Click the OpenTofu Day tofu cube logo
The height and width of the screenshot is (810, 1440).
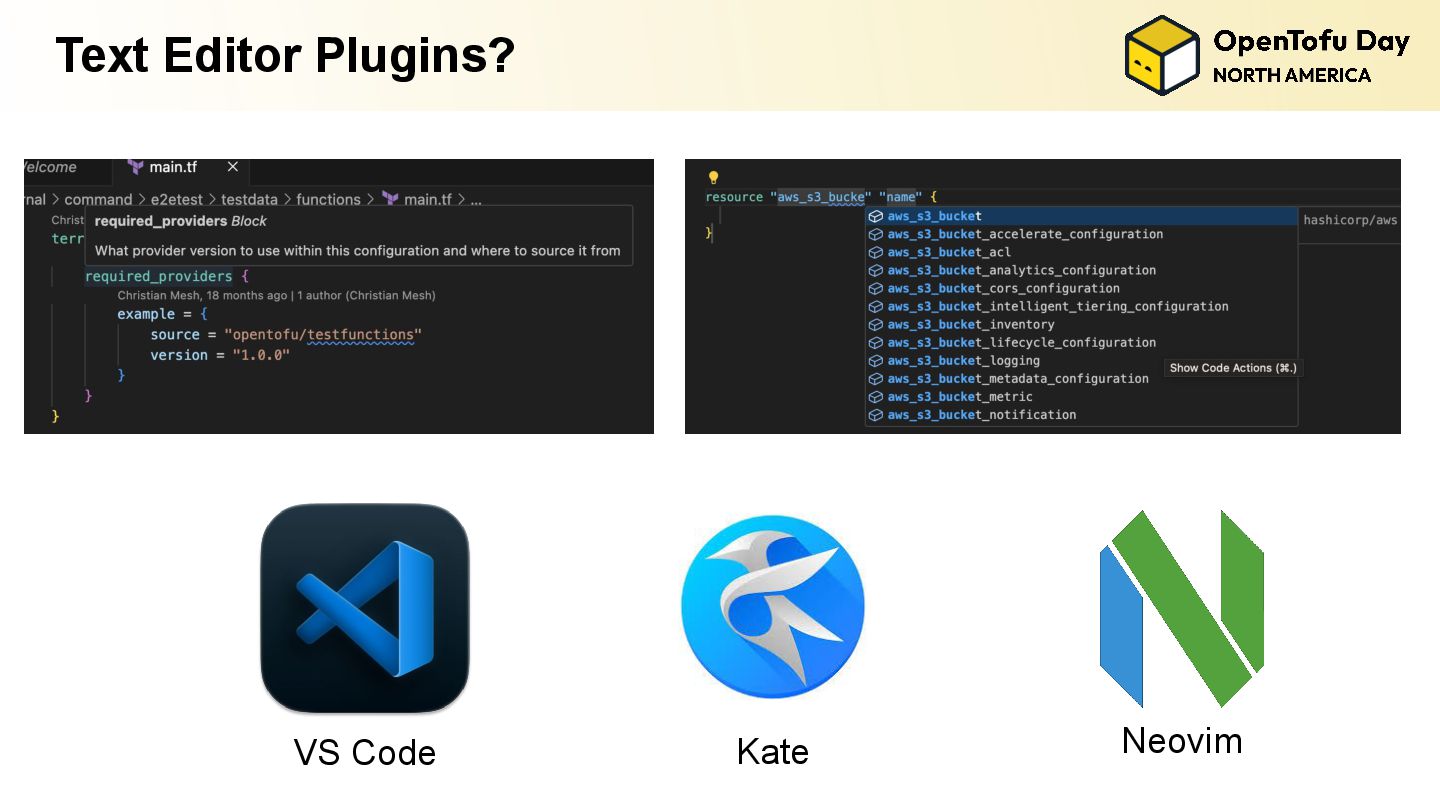tap(1162, 55)
